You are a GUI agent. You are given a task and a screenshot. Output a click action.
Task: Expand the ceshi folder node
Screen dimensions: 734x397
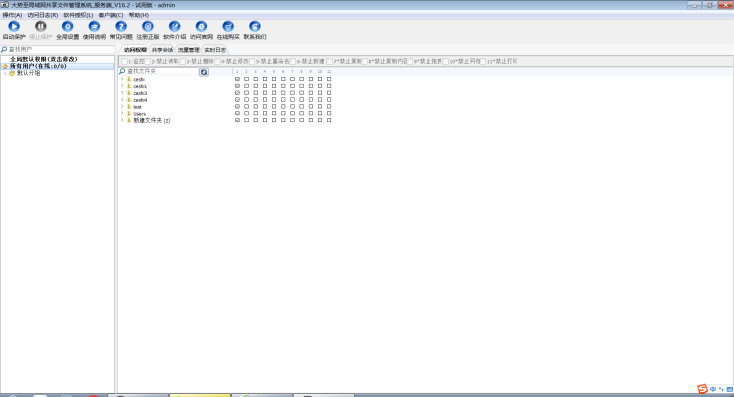click(122, 79)
